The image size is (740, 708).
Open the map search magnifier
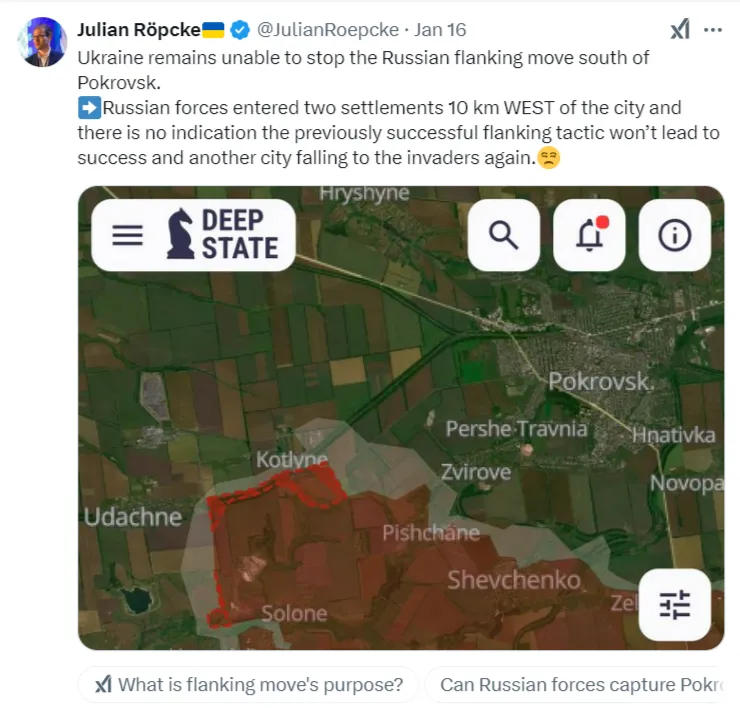pos(504,235)
